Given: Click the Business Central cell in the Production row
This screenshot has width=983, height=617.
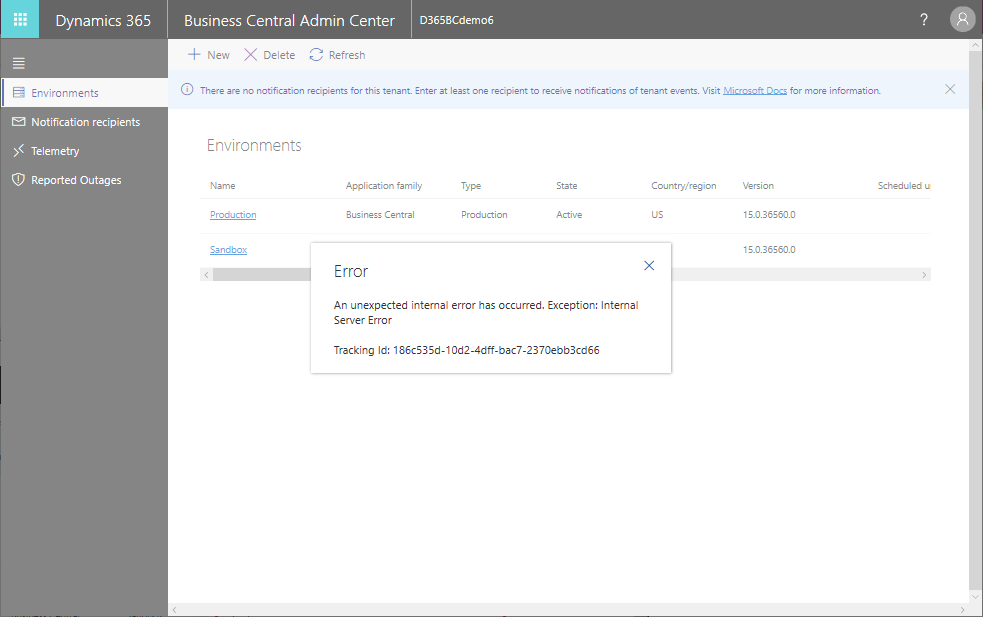Looking at the screenshot, I should pyautogui.click(x=380, y=214).
